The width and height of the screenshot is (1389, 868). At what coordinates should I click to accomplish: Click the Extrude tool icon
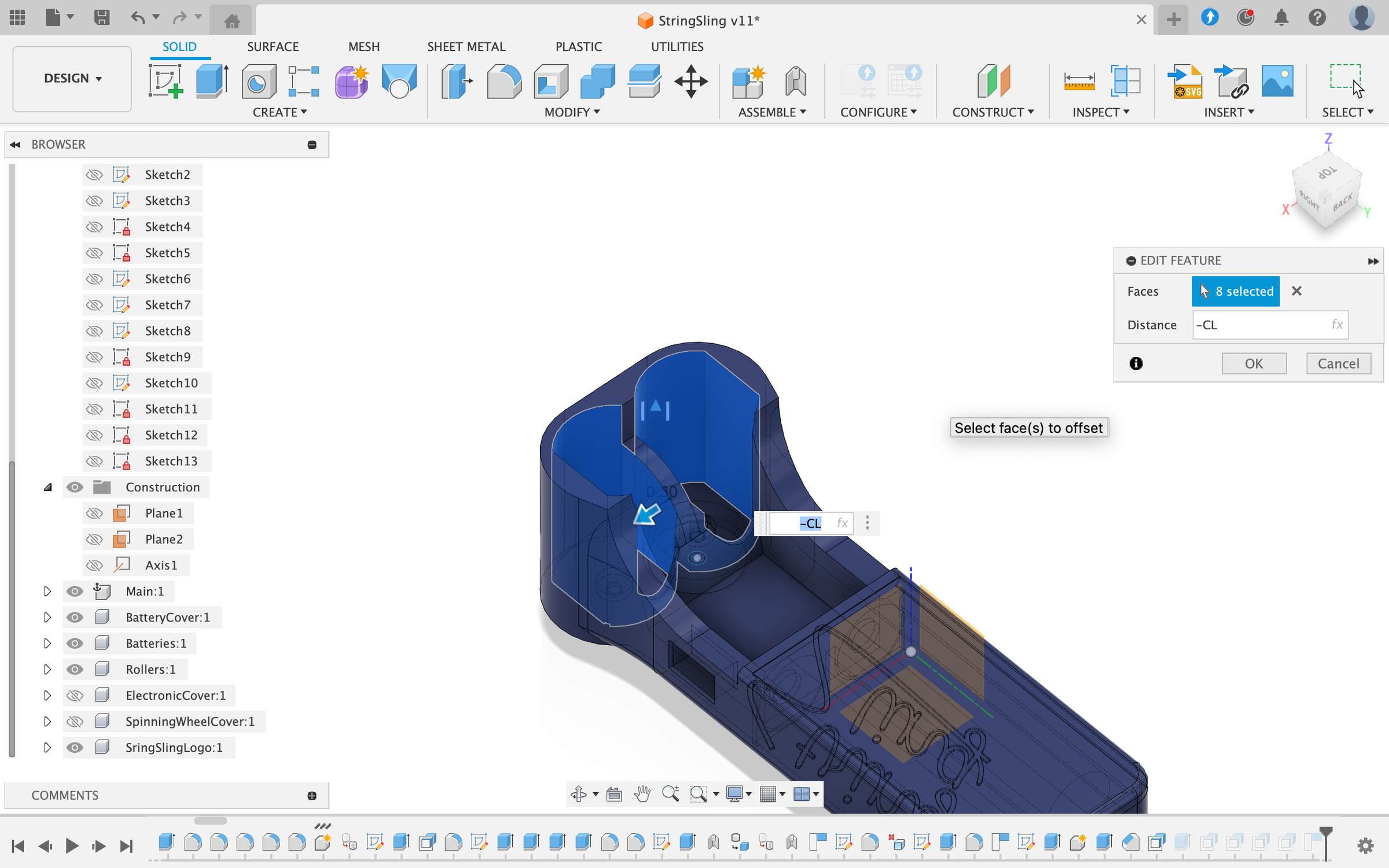pos(212,81)
